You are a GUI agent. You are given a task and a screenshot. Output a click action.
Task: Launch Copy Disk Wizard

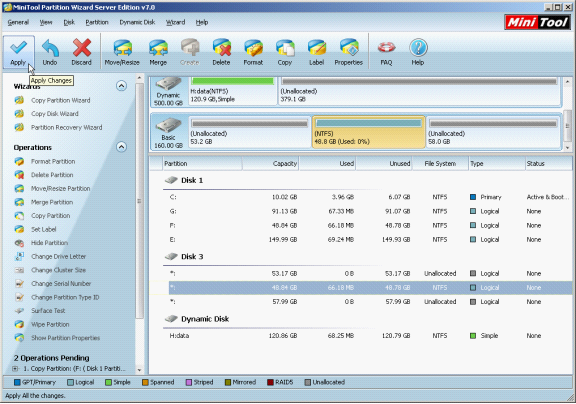(x=54, y=114)
